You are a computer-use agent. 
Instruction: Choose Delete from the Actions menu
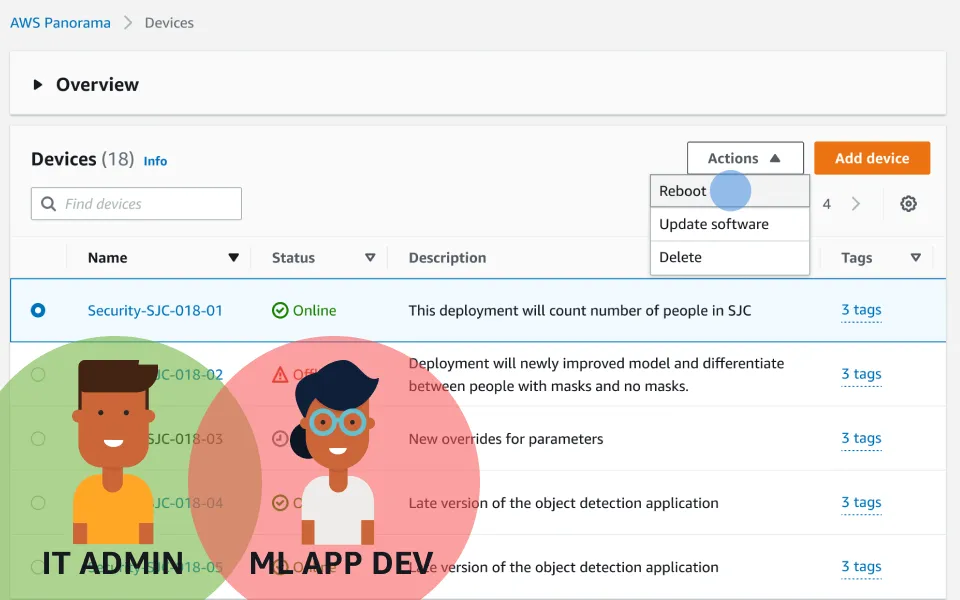point(730,257)
